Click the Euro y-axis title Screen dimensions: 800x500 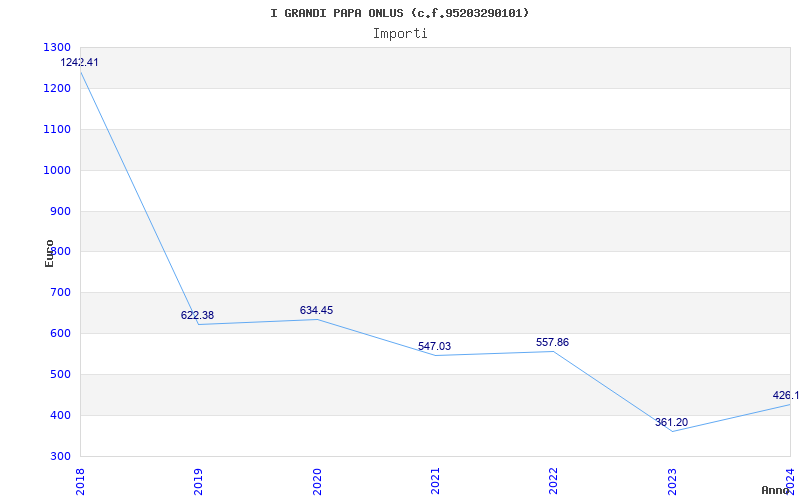49,253
